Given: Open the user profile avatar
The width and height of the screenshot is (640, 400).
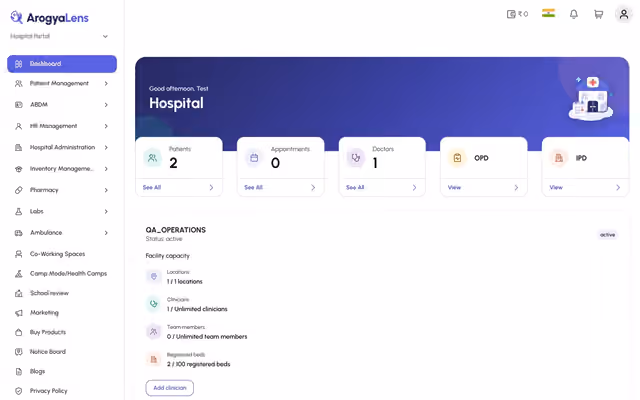Looking at the screenshot, I should click(x=624, y=14).
